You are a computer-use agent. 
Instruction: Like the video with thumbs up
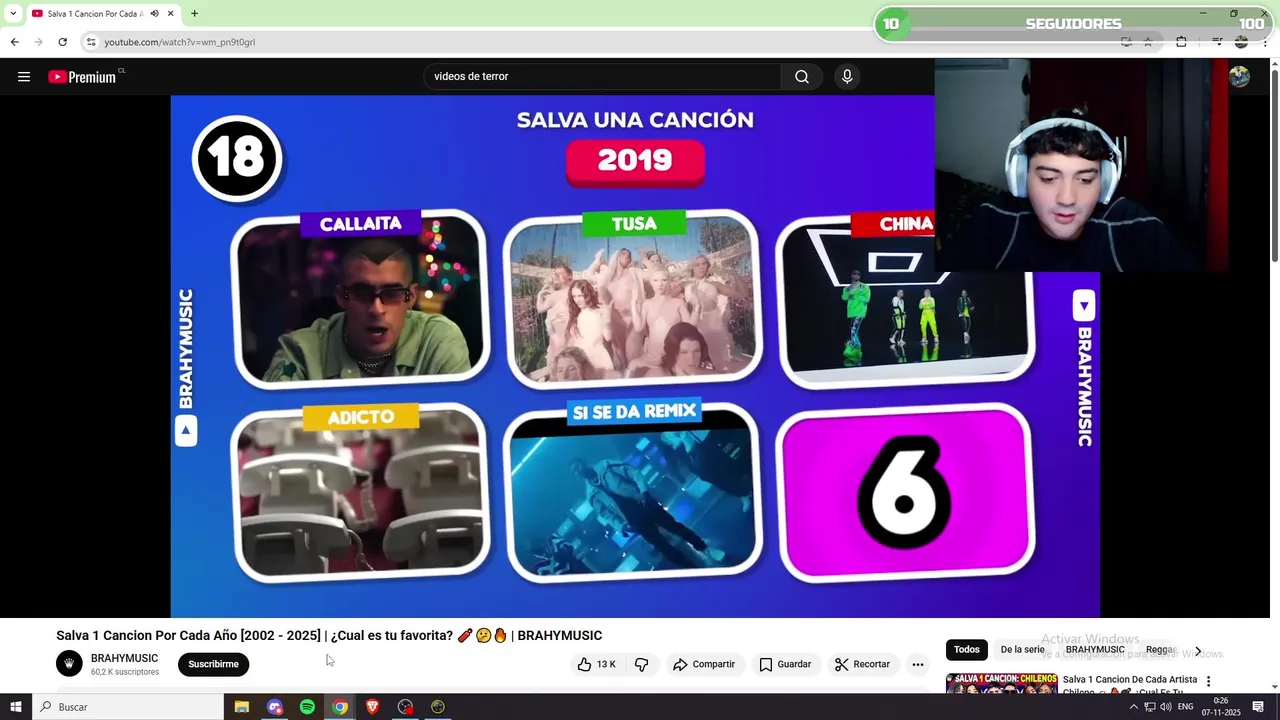pyautogui.click(x=596, y=664)
